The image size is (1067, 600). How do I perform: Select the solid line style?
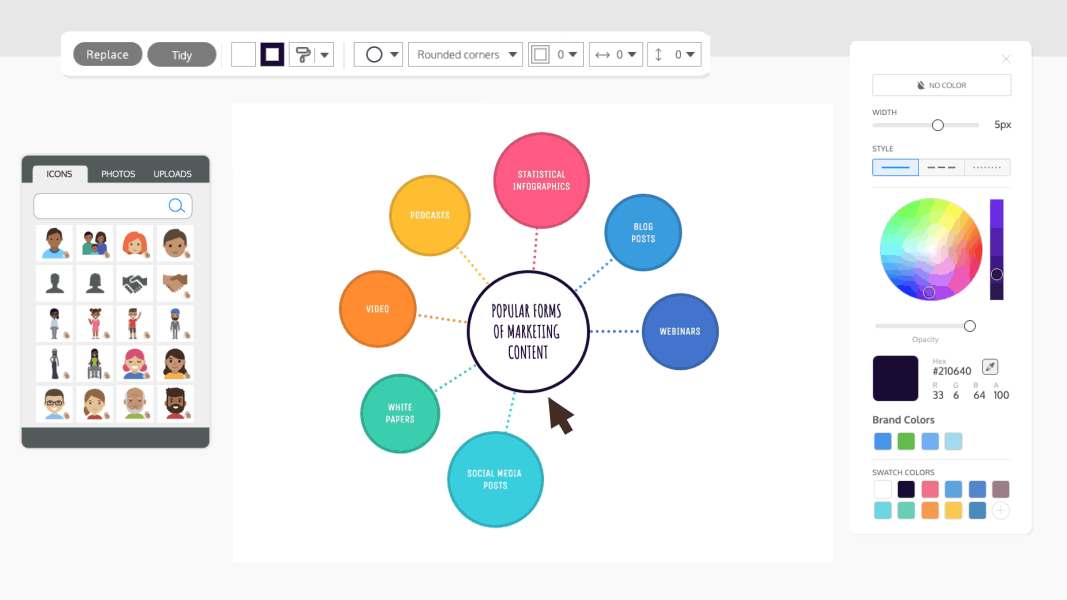[895, 166]
